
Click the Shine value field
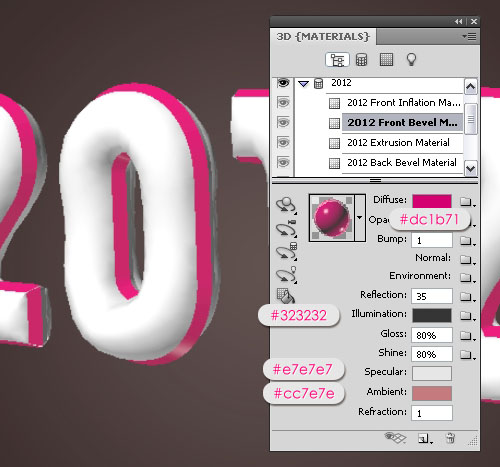click(x=432, y=354)
